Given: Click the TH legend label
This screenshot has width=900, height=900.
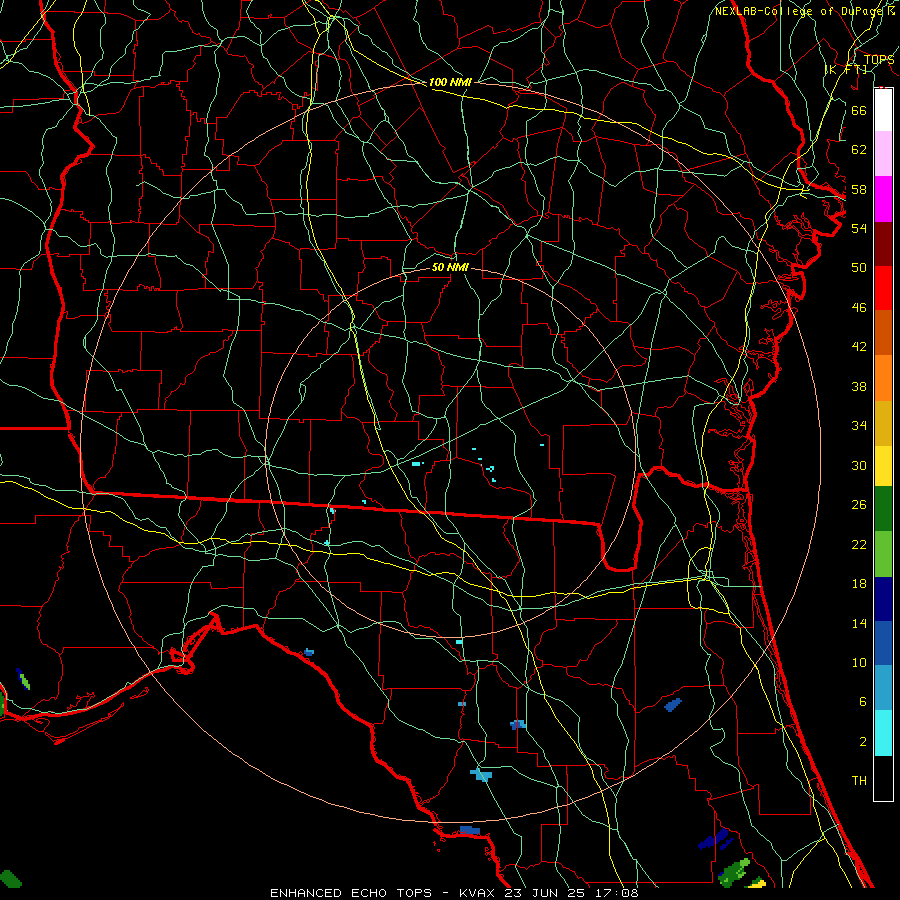Looking at the screenshot, I should coord(859,781).
